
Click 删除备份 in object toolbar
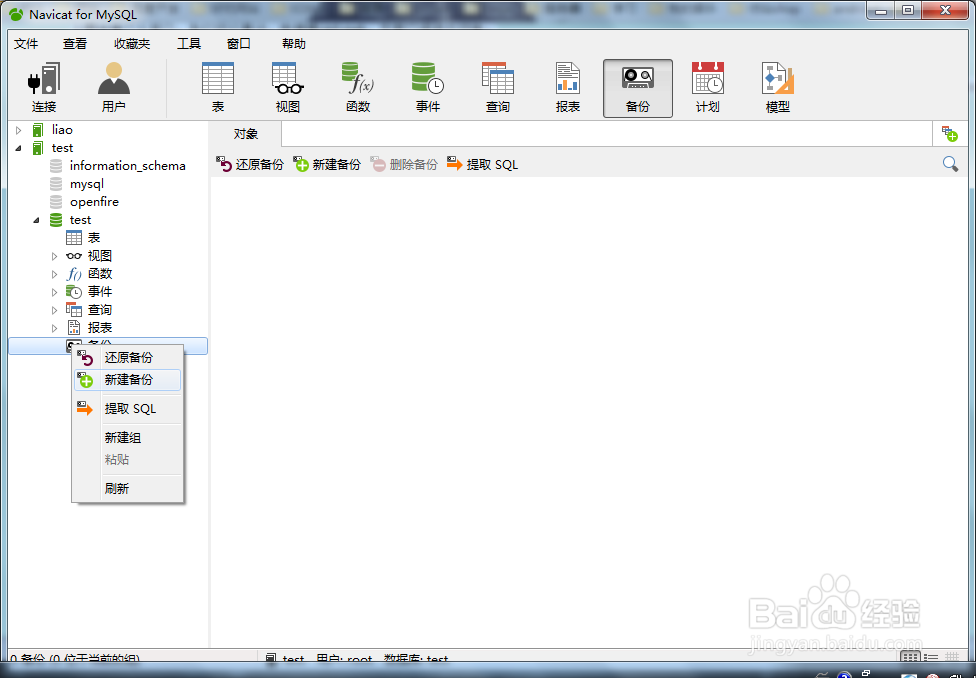pyautogui.click(x=404, y=164)
